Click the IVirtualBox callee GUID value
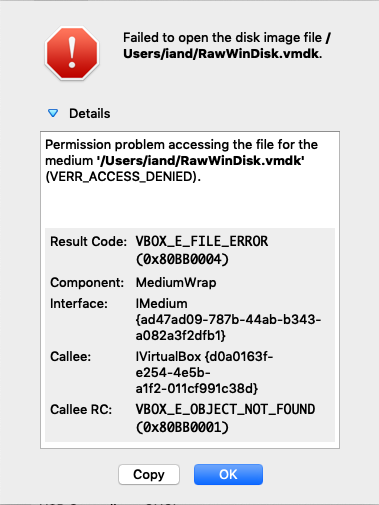 point(204,372)
